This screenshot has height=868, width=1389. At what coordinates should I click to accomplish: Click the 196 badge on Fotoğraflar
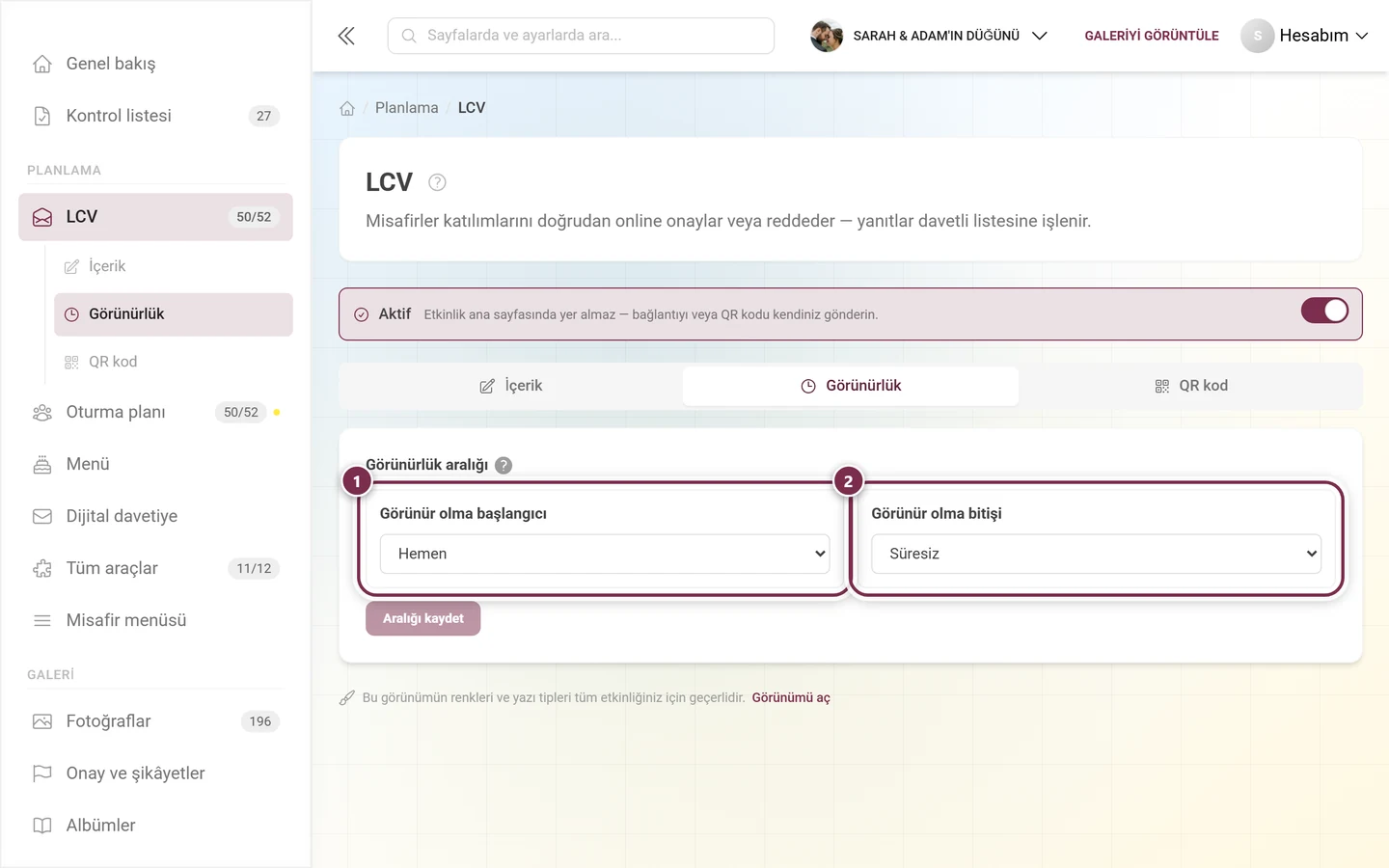point(260,721)
